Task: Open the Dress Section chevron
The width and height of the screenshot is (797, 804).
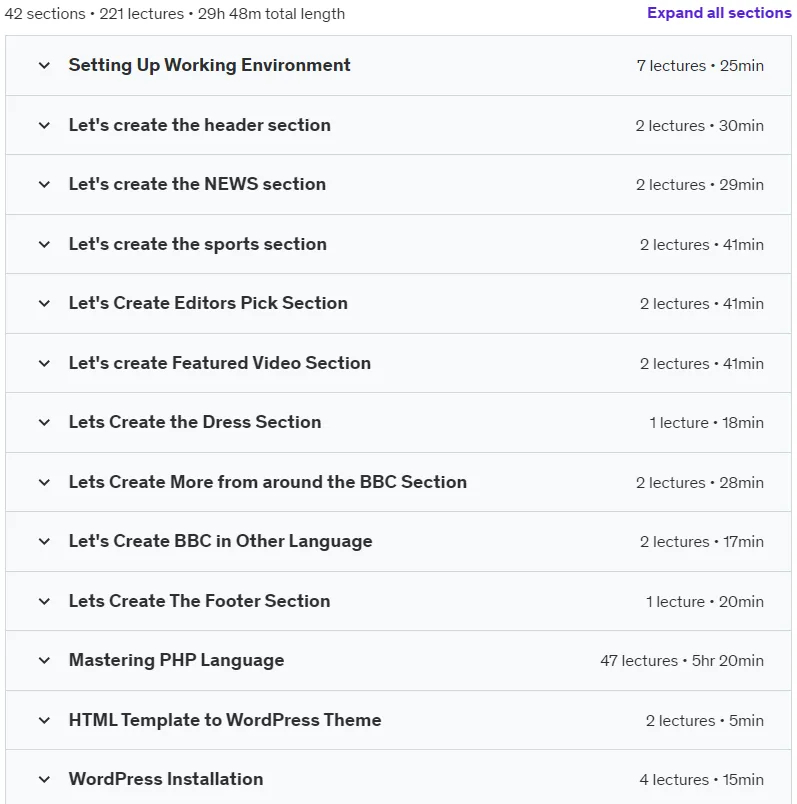Action: 45,423
